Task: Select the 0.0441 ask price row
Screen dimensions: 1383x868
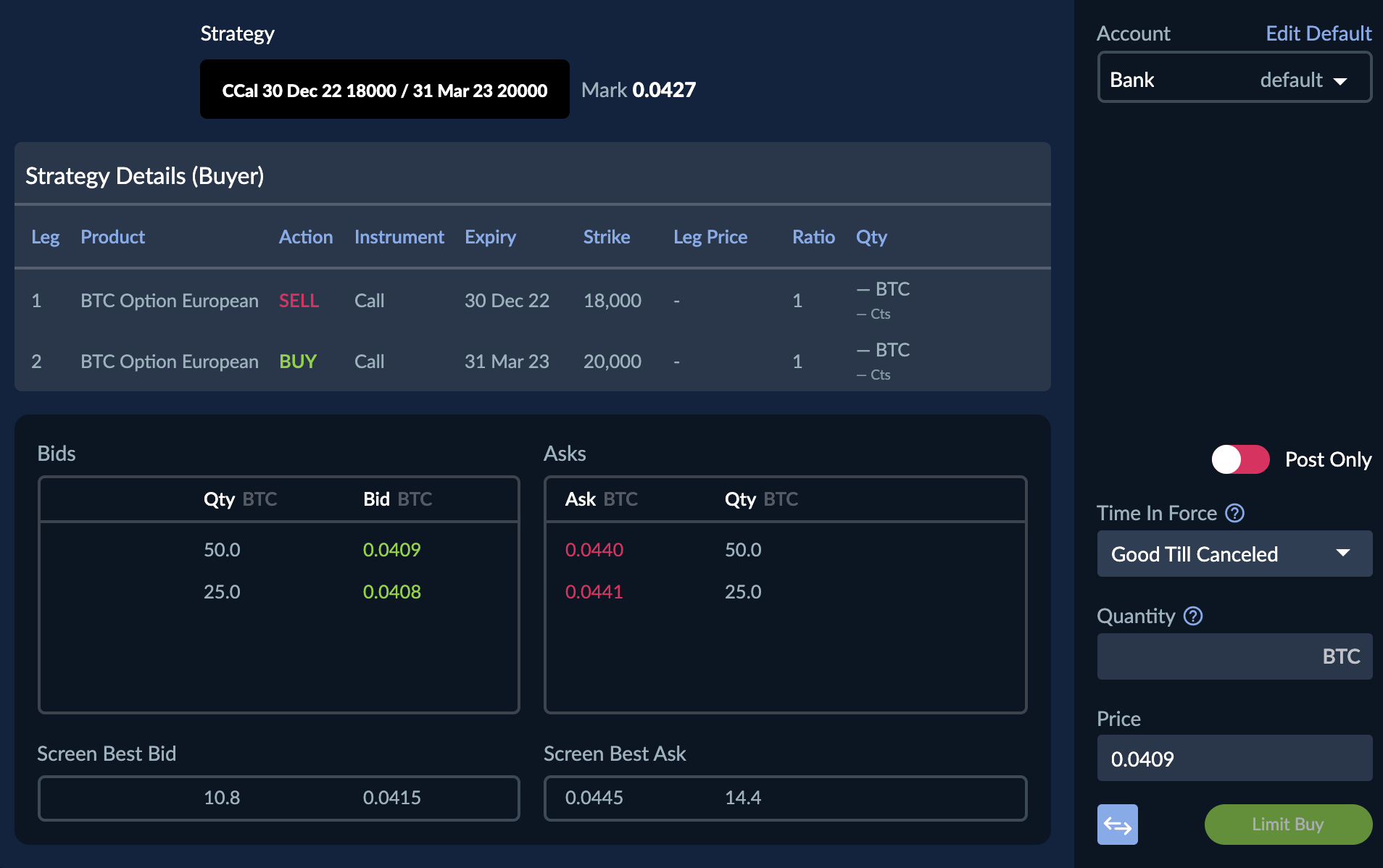Action: point(594,592)
